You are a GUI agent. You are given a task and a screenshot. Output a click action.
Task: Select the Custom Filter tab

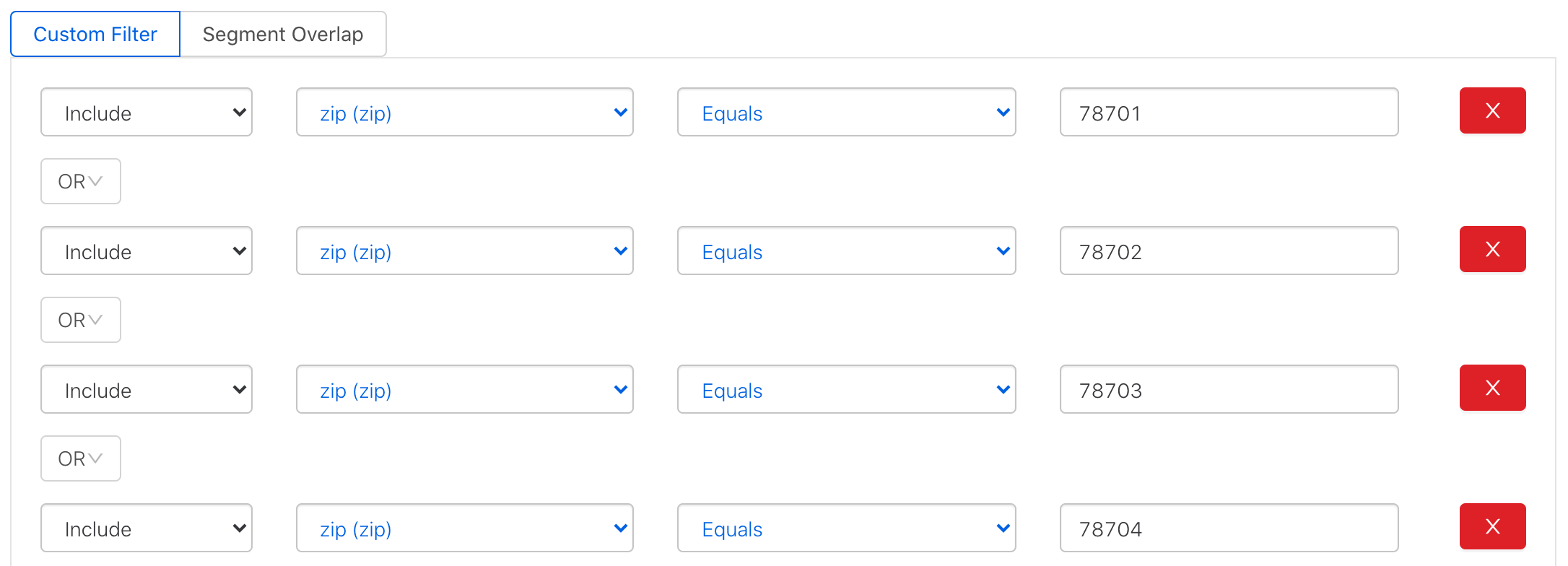[x=95, y=34]
